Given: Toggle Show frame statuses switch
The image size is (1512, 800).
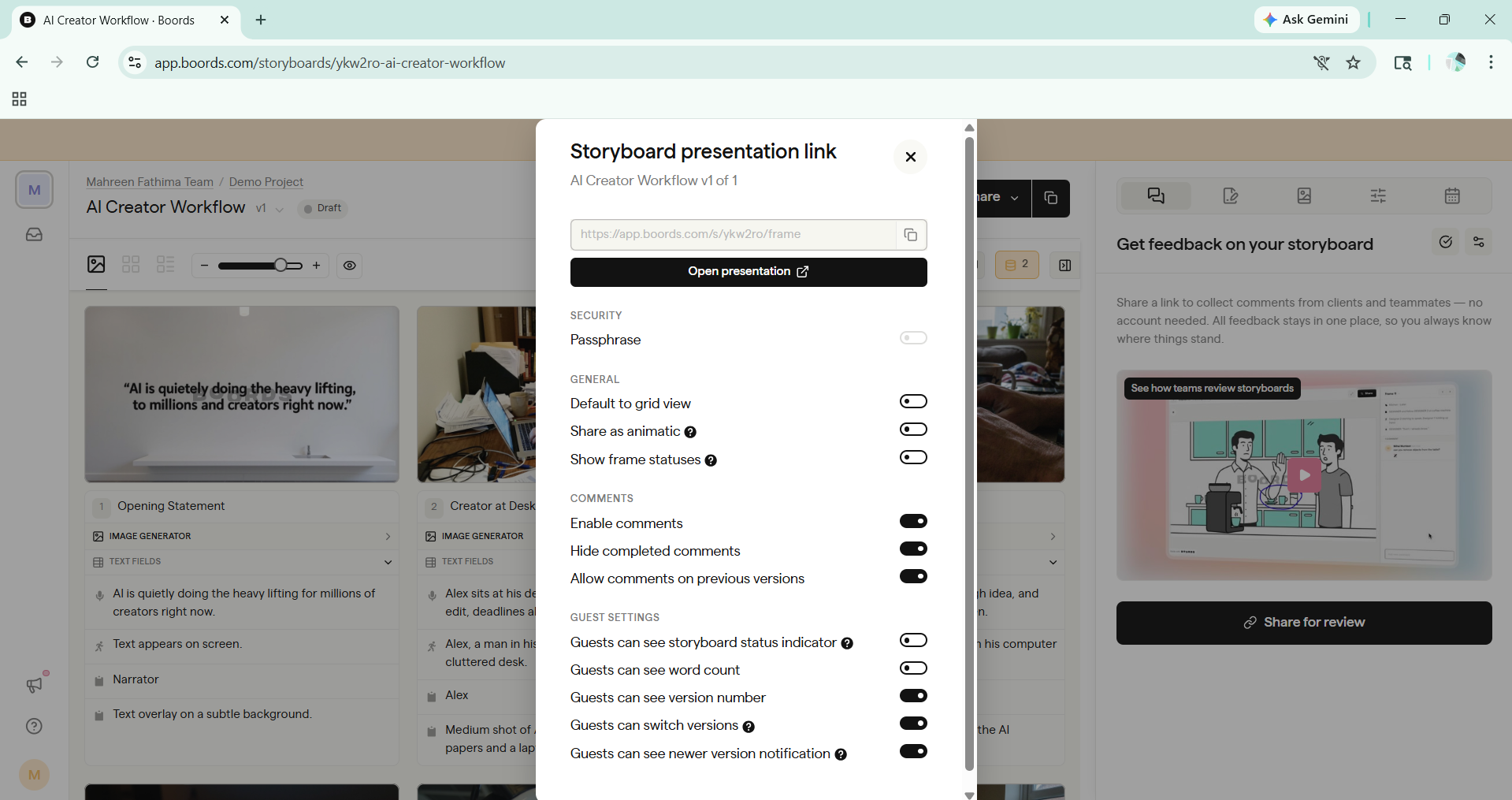Looking at the screenshot, I should point(913,458).
